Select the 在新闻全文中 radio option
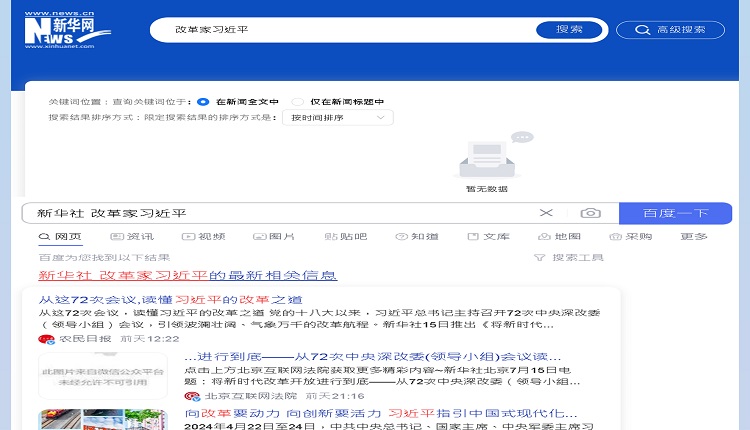 click(x=203, y=102)
